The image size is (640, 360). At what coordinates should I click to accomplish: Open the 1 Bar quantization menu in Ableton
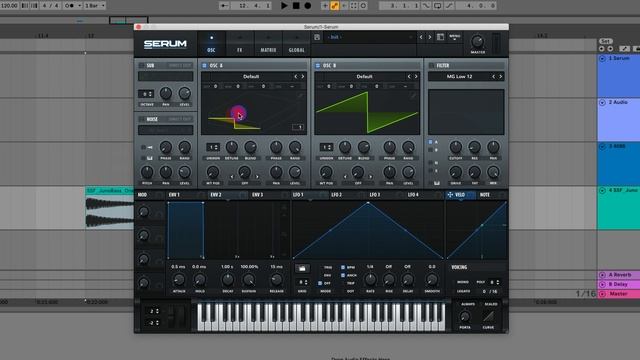click(x=95, y=6)
